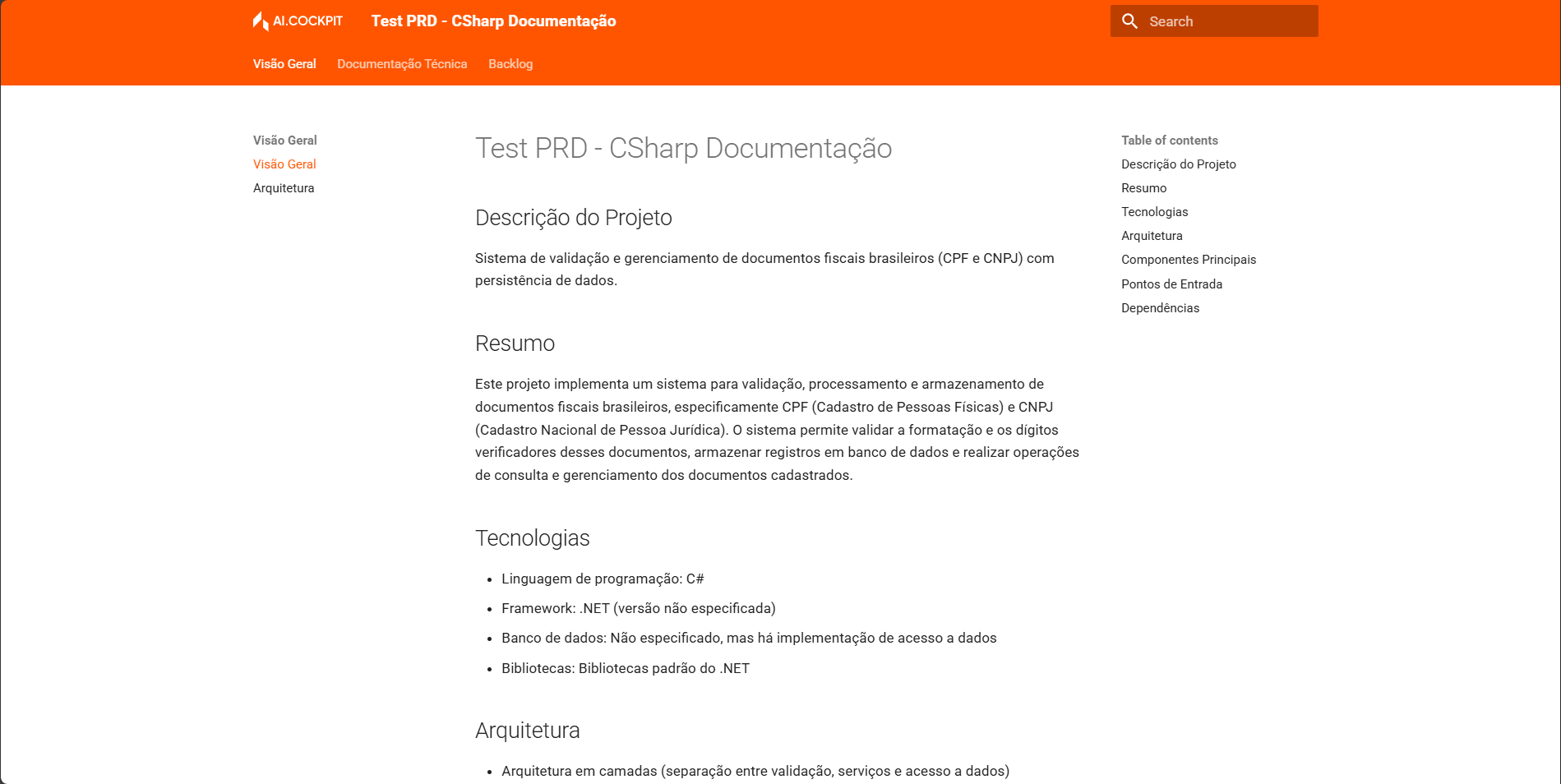Navigate to Tecnologias using table of contents
The height and width of the screenshot is (784, 1561).
click(1154, 211)
